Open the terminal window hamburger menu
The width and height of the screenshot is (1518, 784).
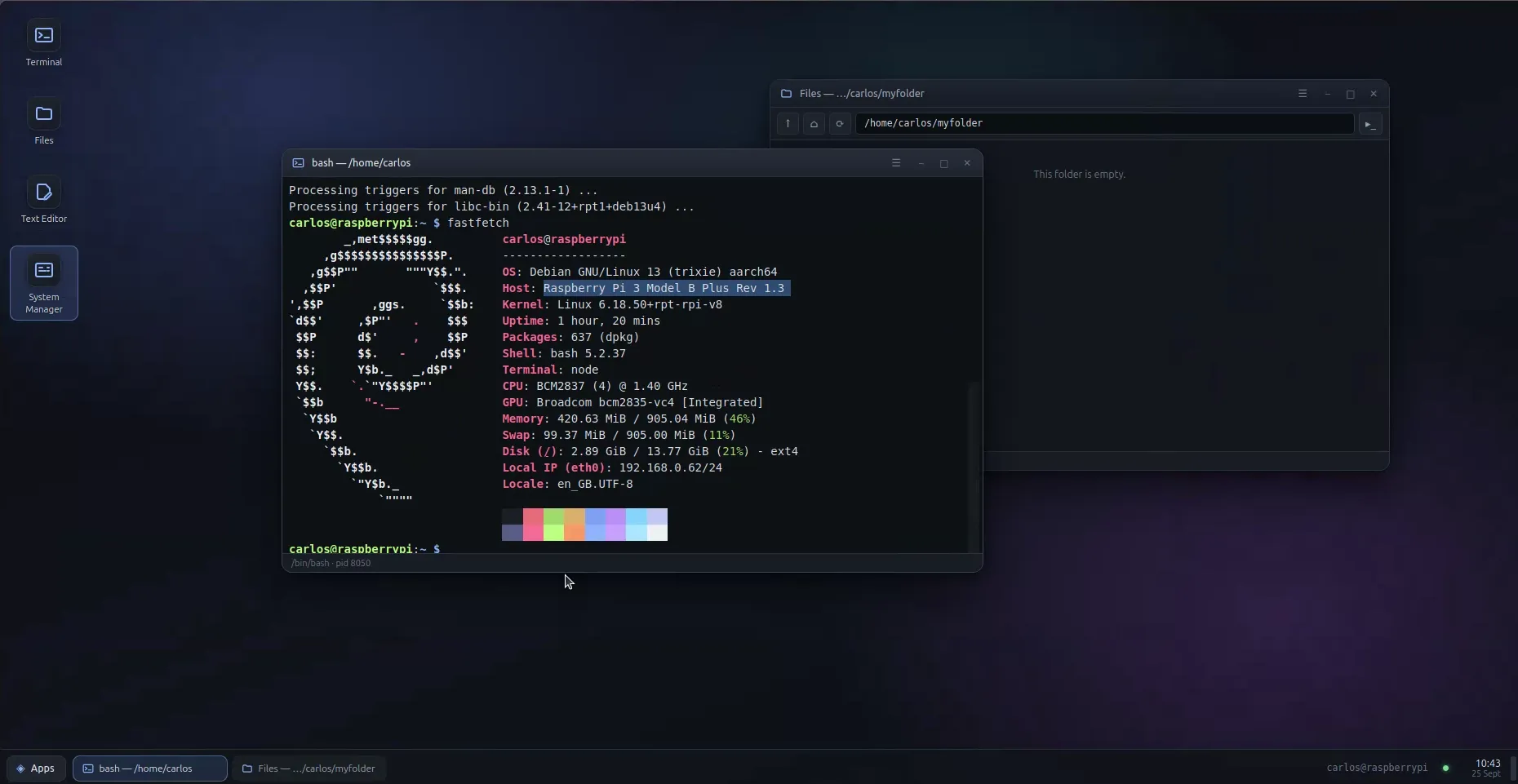click(x=896, y=163)
